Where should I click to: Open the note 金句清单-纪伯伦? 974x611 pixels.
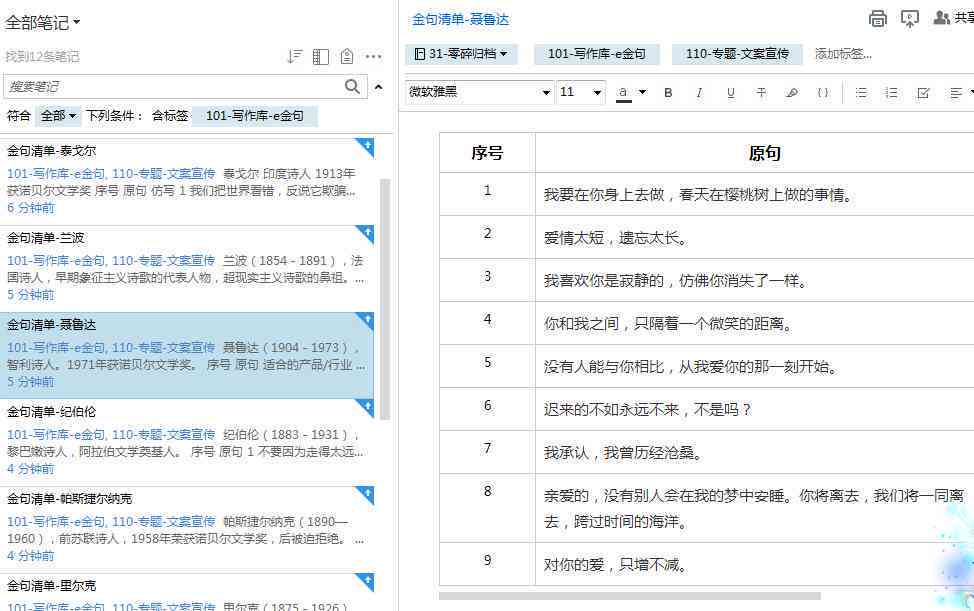pos(186,442)
